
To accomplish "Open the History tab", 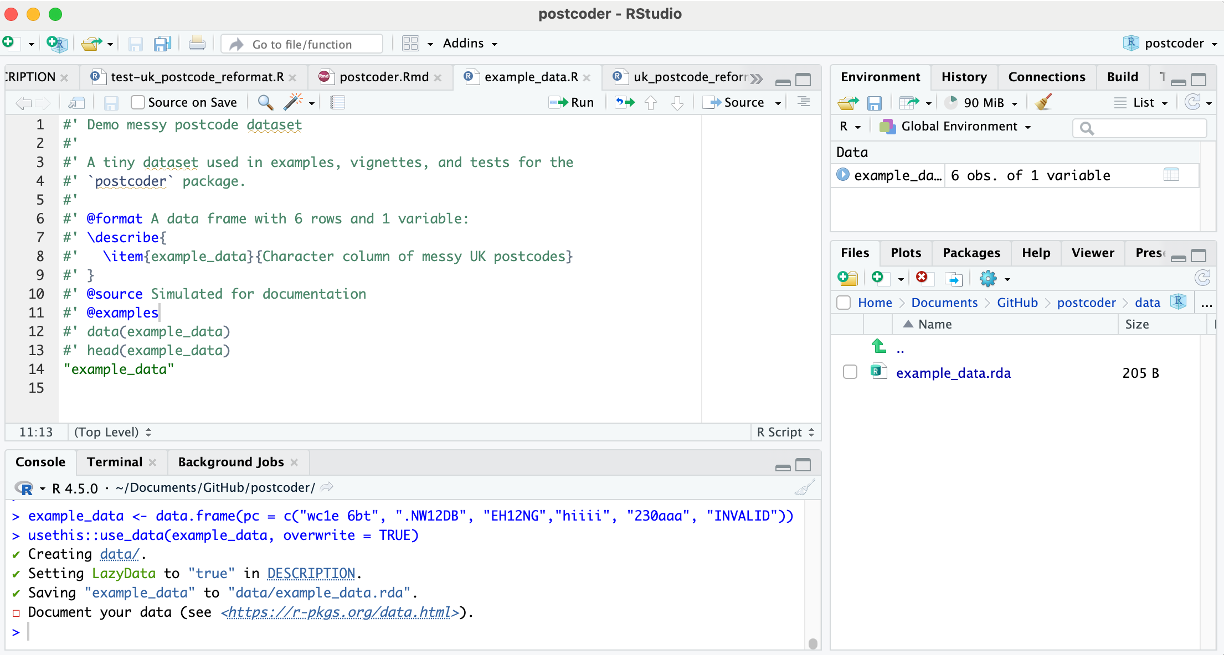I will (964, 76).
